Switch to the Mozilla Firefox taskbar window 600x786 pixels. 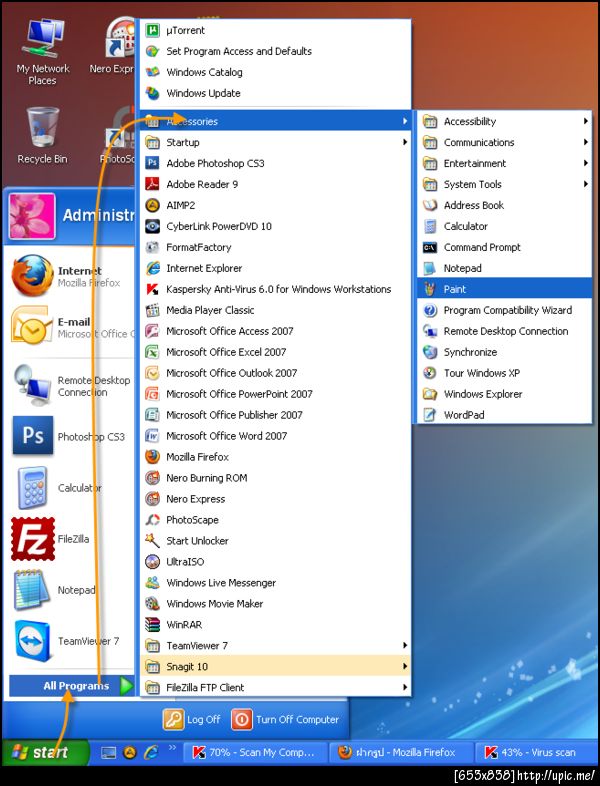pyautogui.click(x=401, y=752)
